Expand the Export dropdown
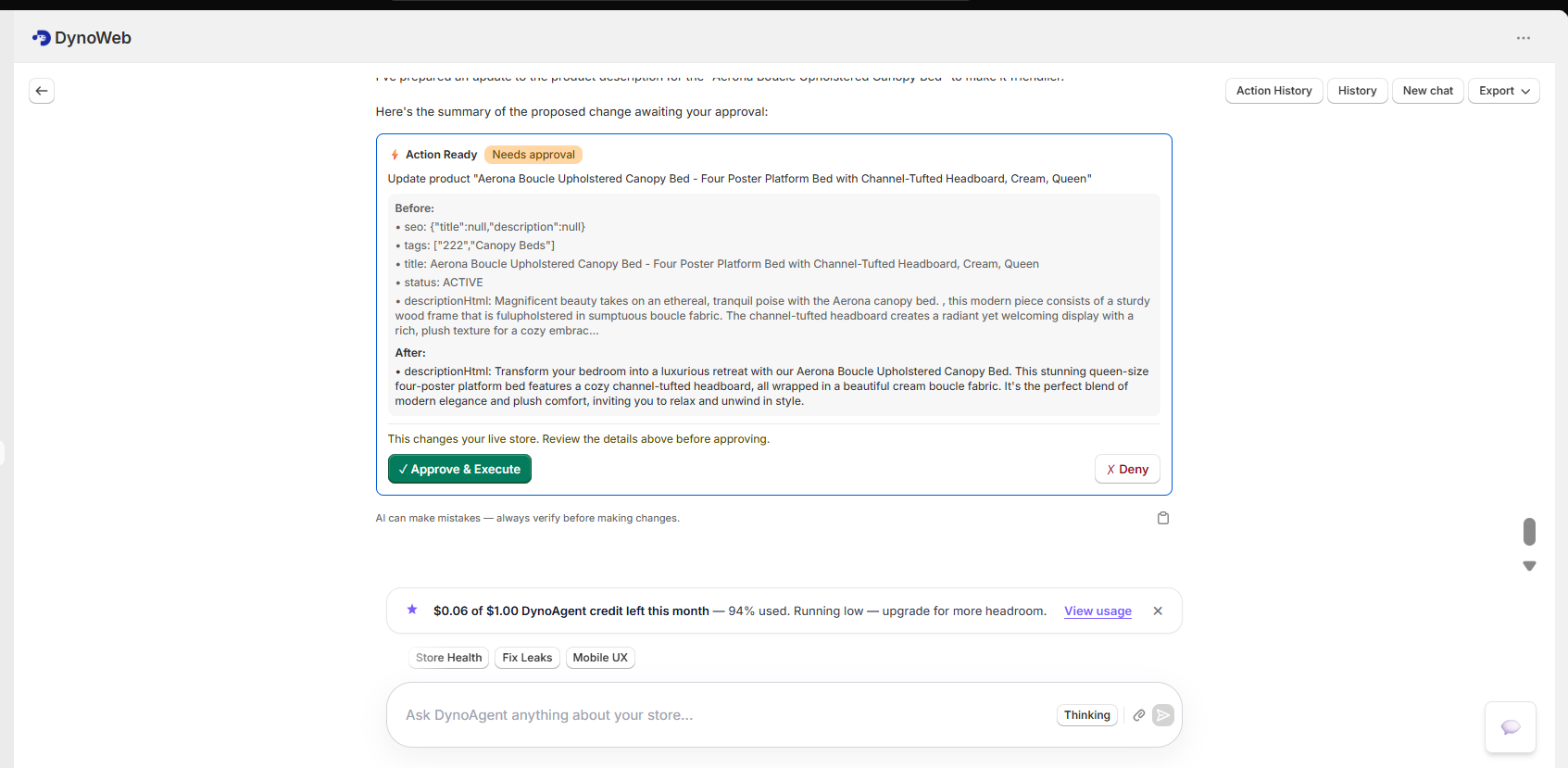The height and width of the screenshot is (768, 1568). (x=1504, y=91)
